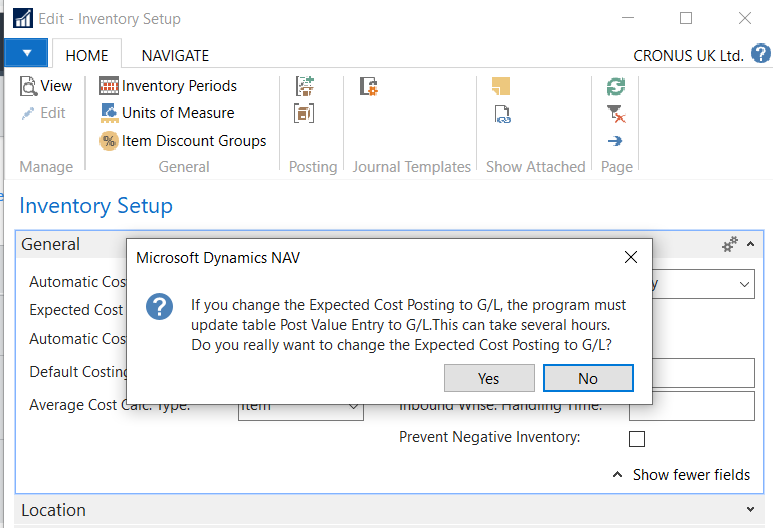Viewport: 773px width, 528px height.
Task: Confirm the dialog by clicking Yes
Action: pos(488,378)
